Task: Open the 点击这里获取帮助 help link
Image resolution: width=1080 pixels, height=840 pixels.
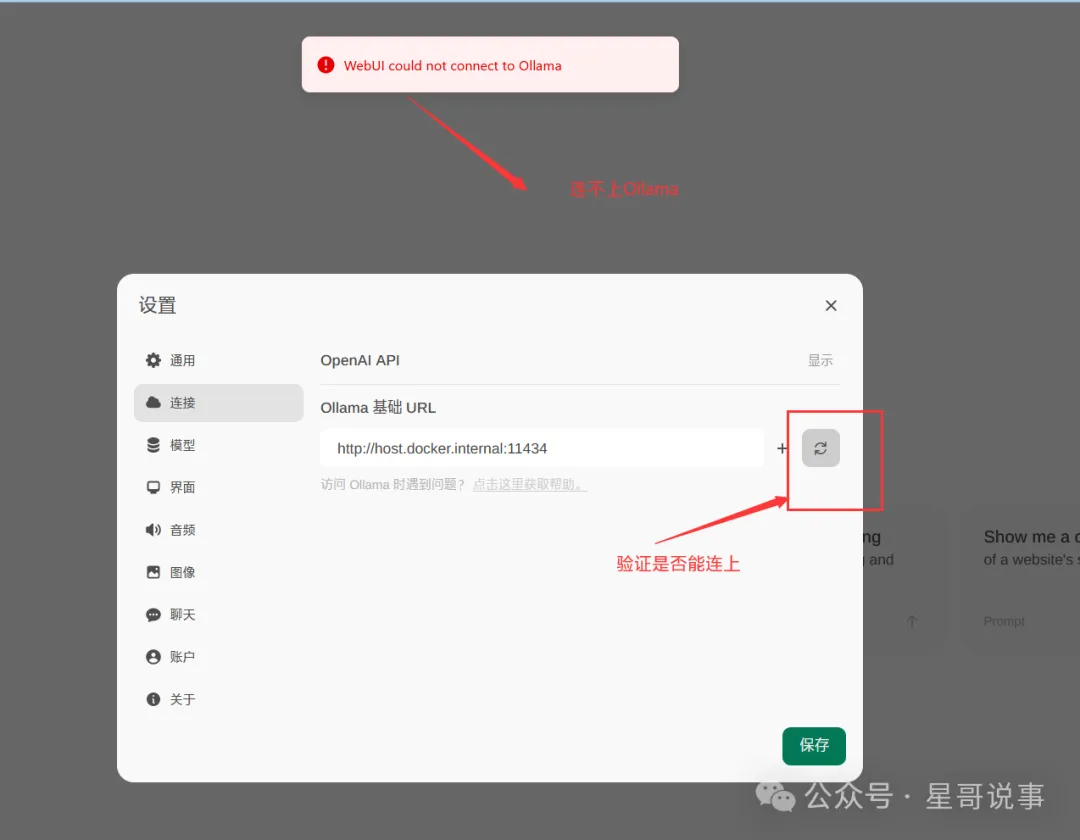Action: (529, 485)
